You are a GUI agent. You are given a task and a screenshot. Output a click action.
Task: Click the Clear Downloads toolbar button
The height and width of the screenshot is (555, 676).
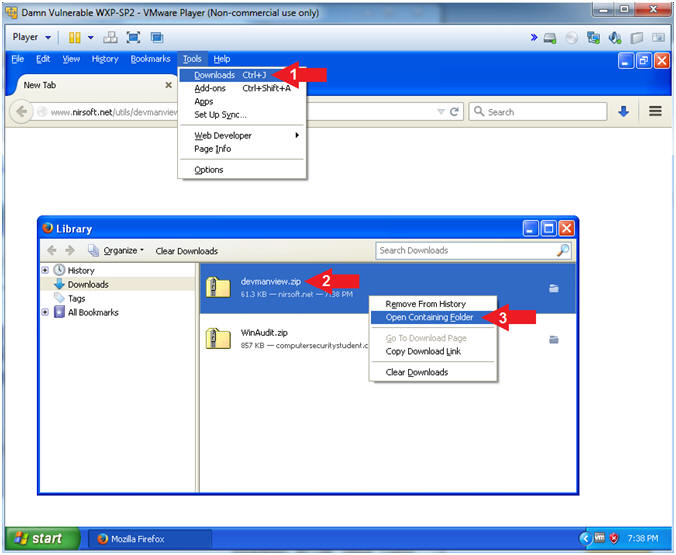(187, 251)
